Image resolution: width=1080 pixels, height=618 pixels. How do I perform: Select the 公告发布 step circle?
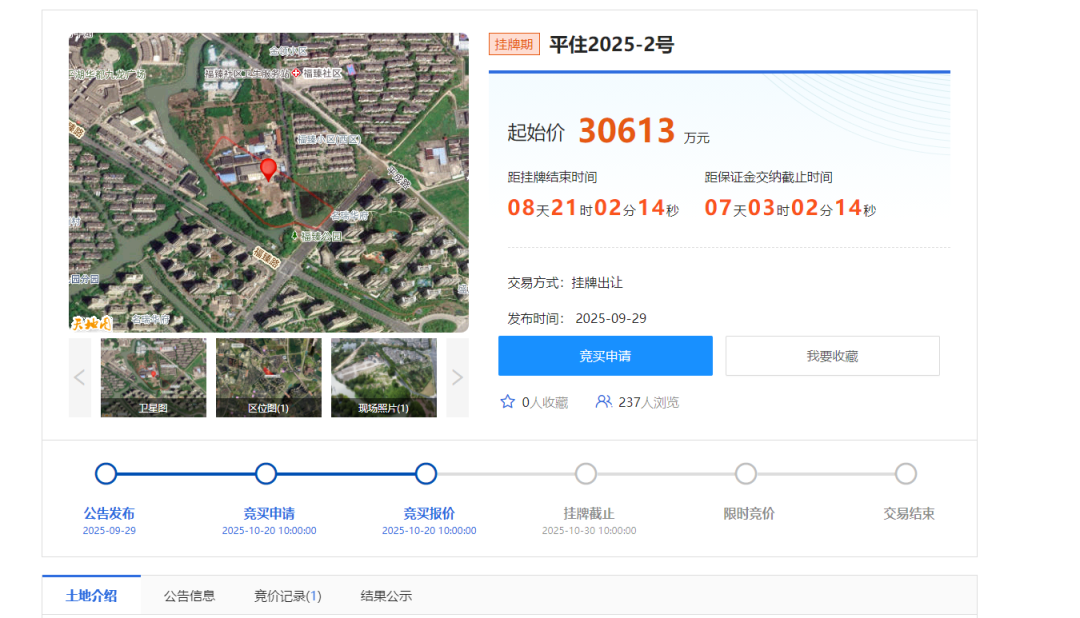point(106,474)
